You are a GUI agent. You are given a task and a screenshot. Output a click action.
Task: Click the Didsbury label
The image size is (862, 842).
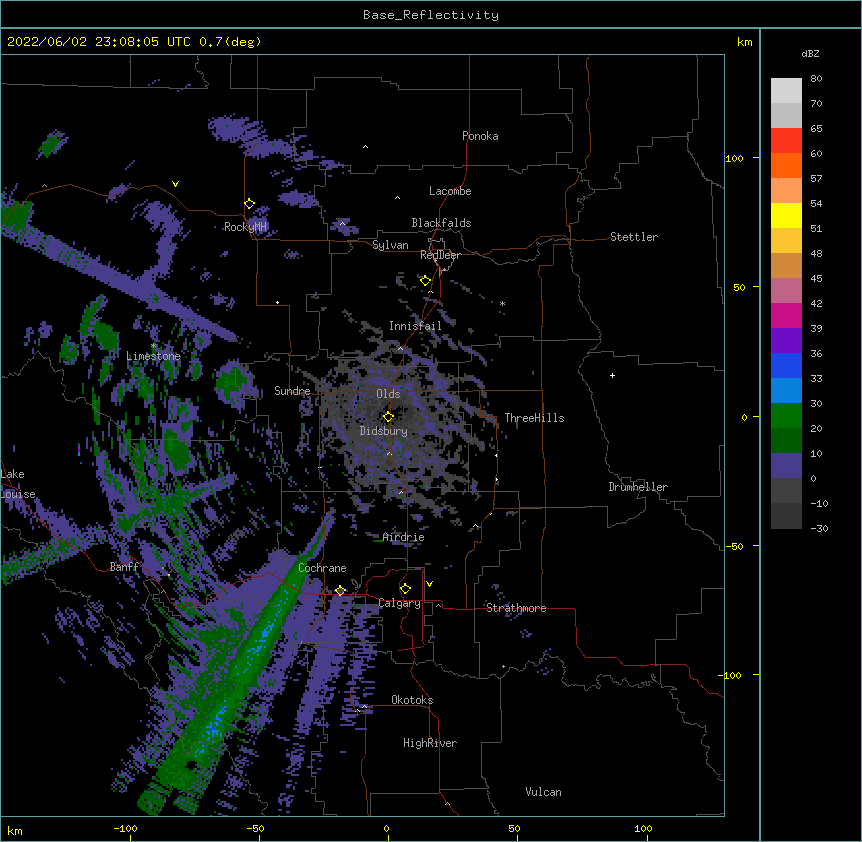(384, 431)
